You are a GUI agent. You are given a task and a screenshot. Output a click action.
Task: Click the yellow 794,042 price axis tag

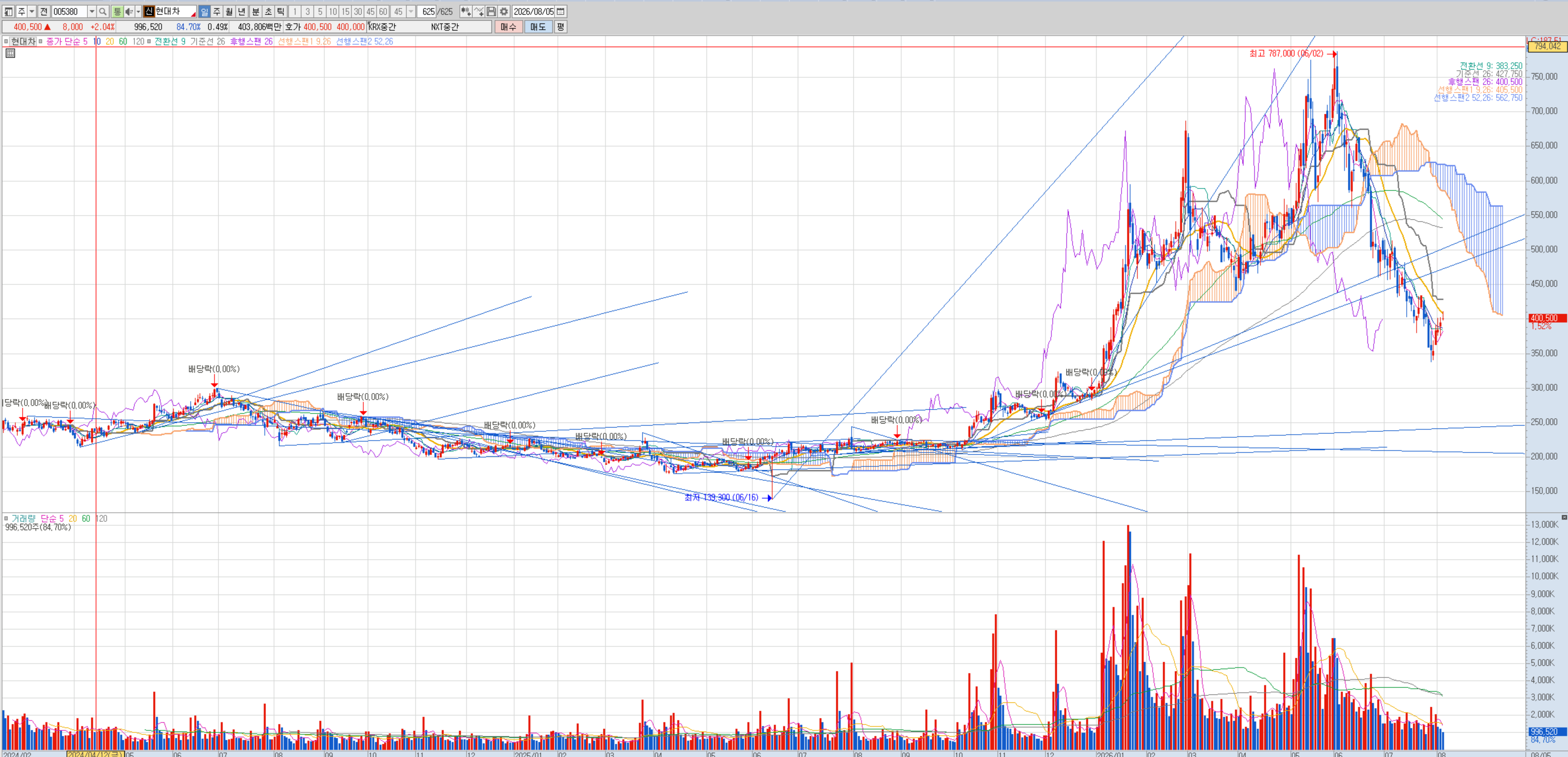click(1547, 46)
